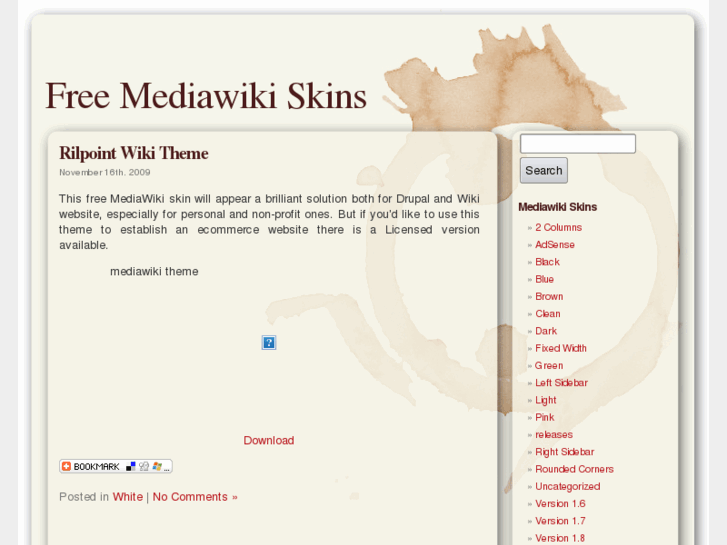Open the Right Sidebar category
Image resolution: width=727 pixels, height=545 pixels.
[x=564, y=452]
